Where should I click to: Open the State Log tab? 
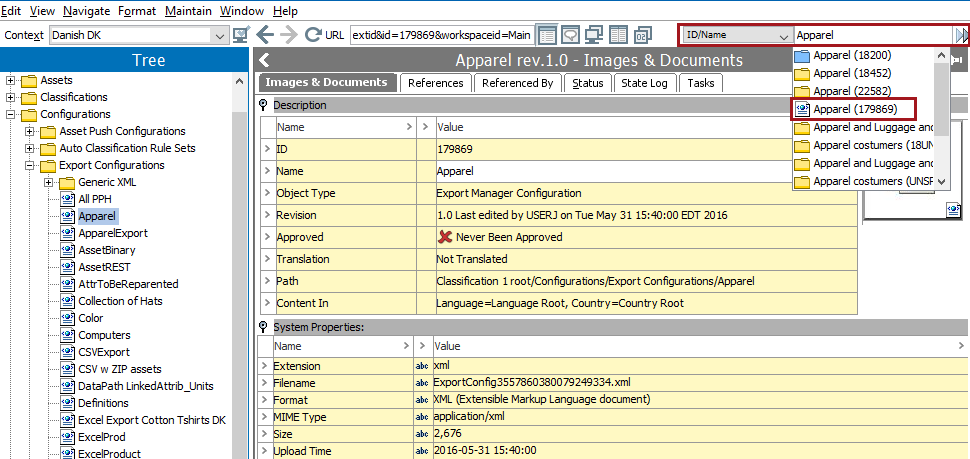pyautogui.click(x=644, y=83)
